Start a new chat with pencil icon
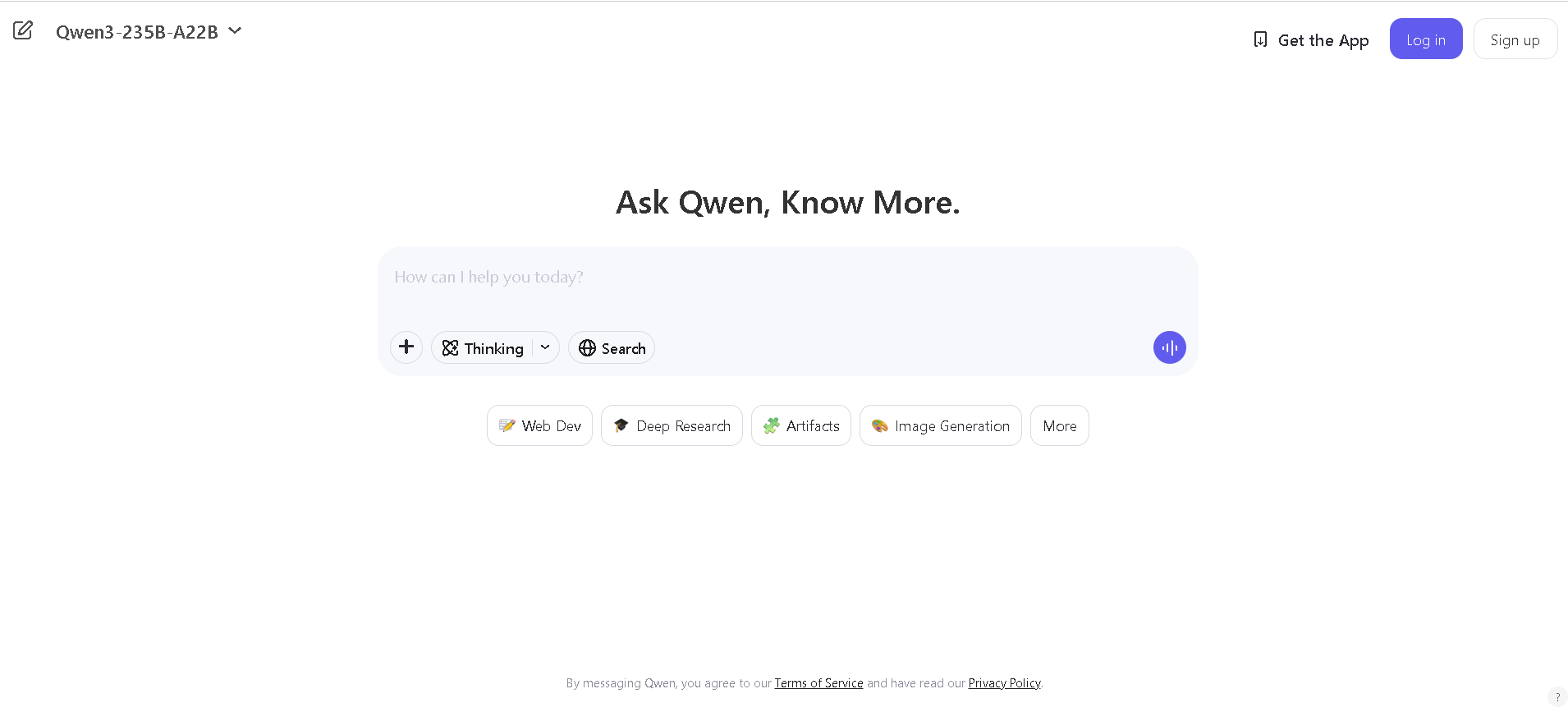 click(x=23, y=31)
